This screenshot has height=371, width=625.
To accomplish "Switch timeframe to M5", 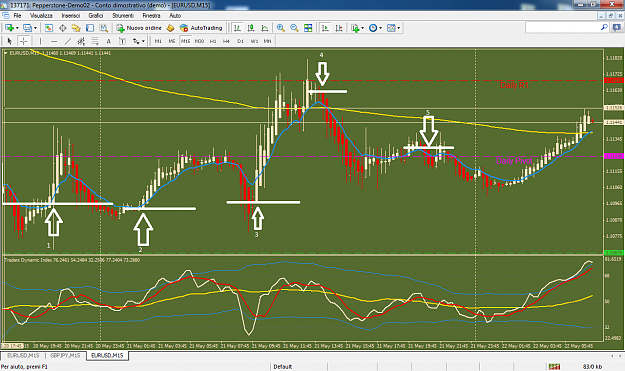I will (172, 41).
